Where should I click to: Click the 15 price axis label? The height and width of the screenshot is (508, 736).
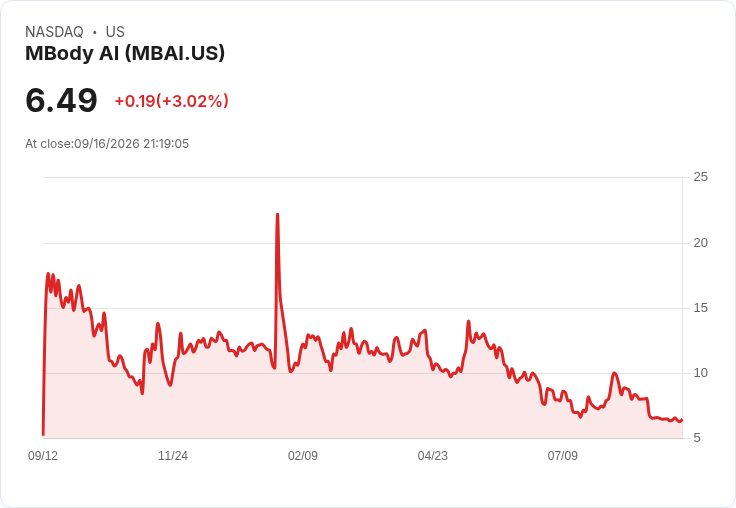coord(700,308)
